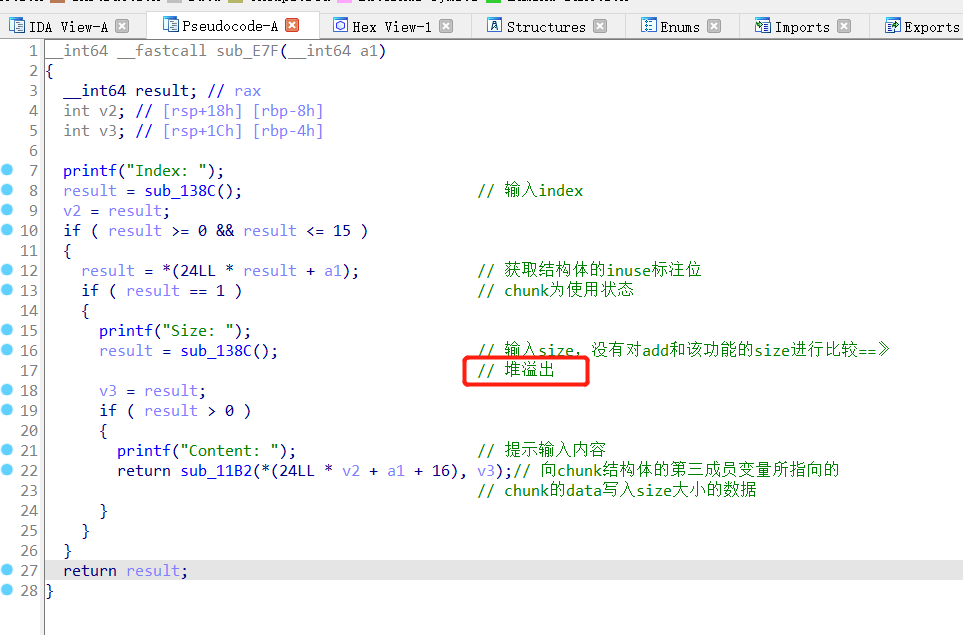
Task: Open the Structures tab
Action: (546, 26)
